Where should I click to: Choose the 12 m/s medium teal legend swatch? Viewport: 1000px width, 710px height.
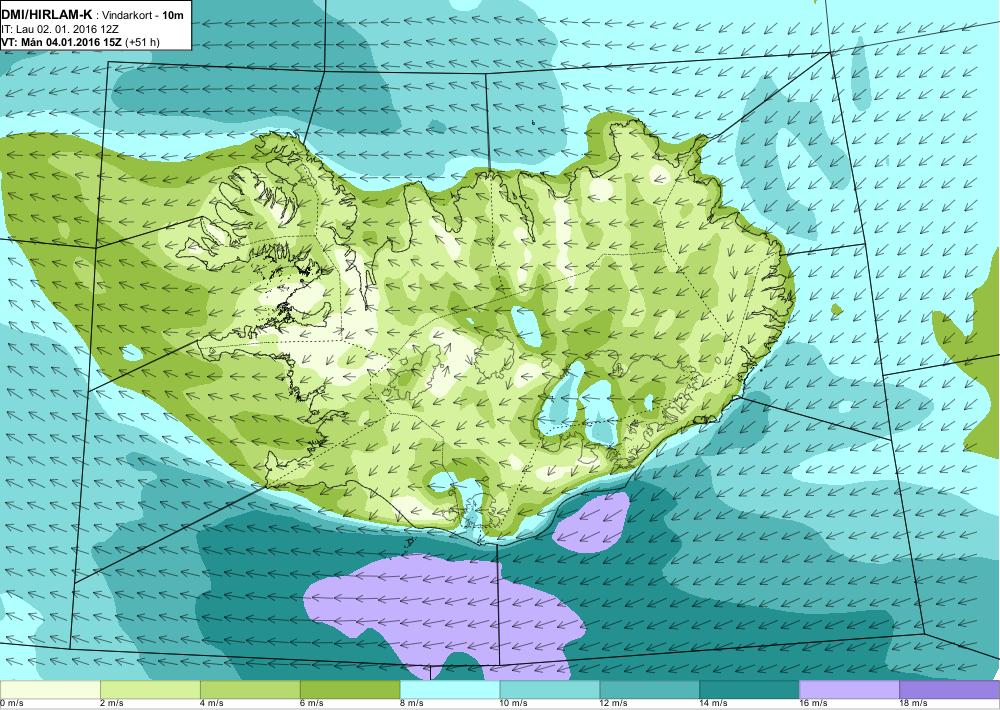650,690
